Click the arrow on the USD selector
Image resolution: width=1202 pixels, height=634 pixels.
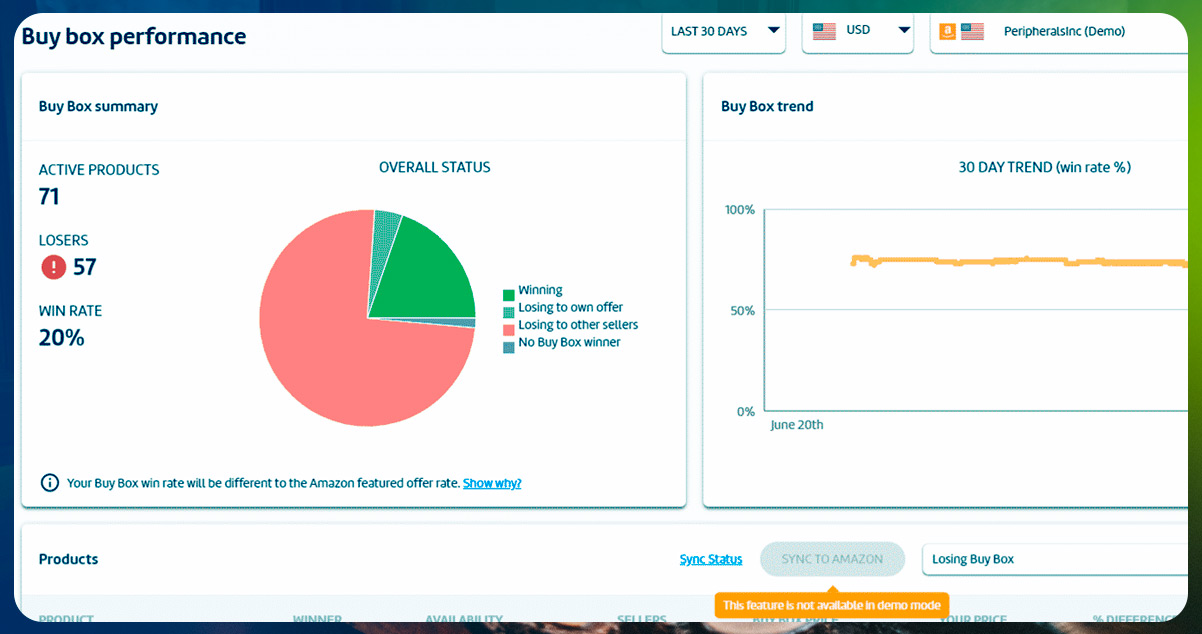pos(902,31)
